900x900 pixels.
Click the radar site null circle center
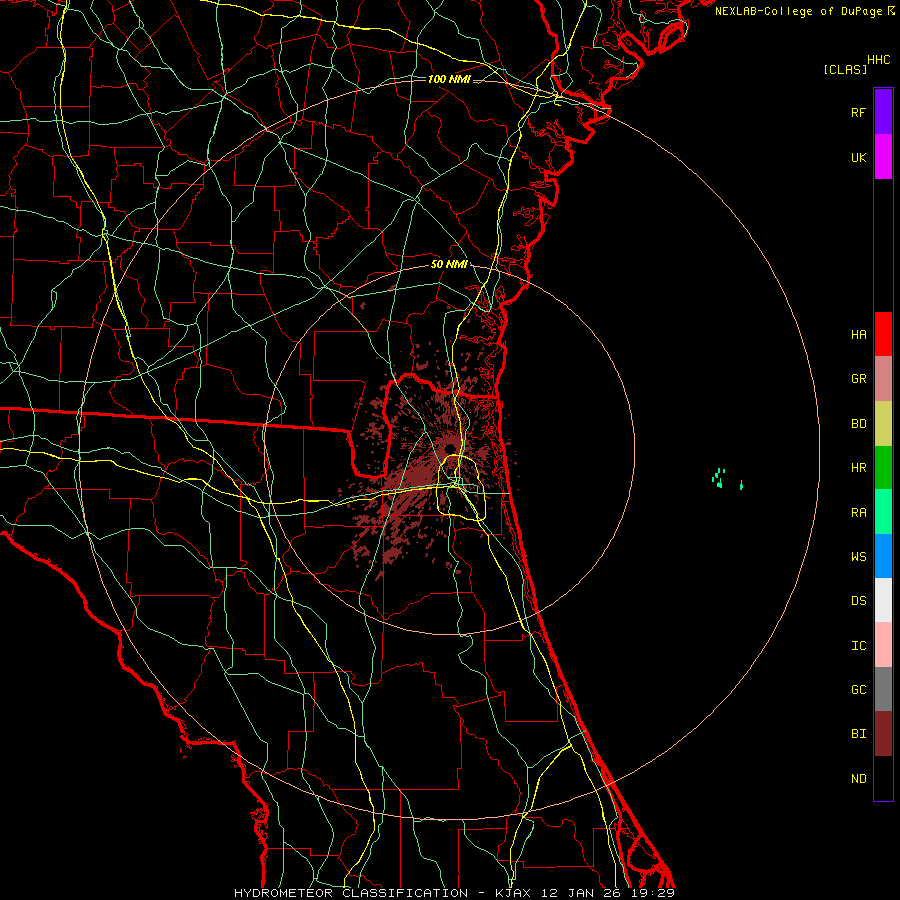(449, 448)
